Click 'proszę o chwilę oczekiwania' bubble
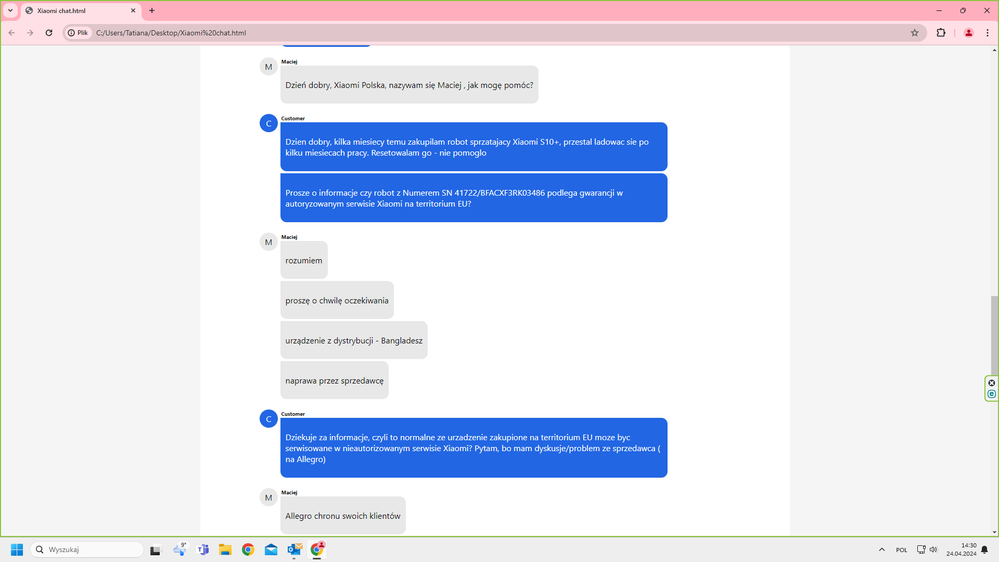 click(337, 300)
